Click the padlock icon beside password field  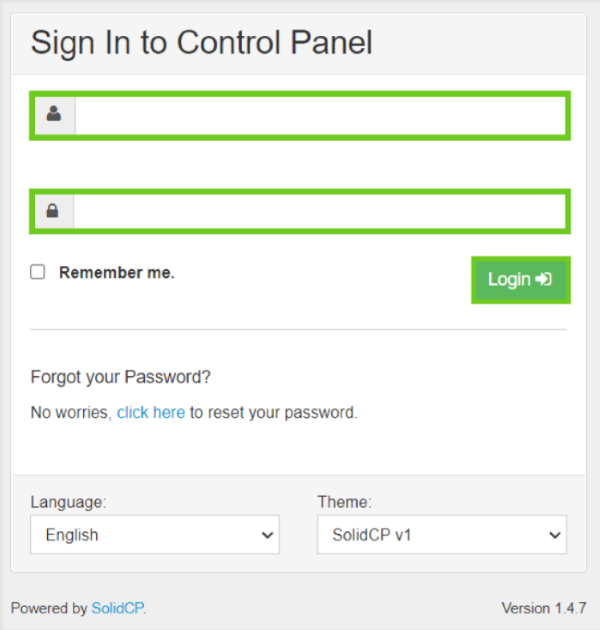[53, 211]
